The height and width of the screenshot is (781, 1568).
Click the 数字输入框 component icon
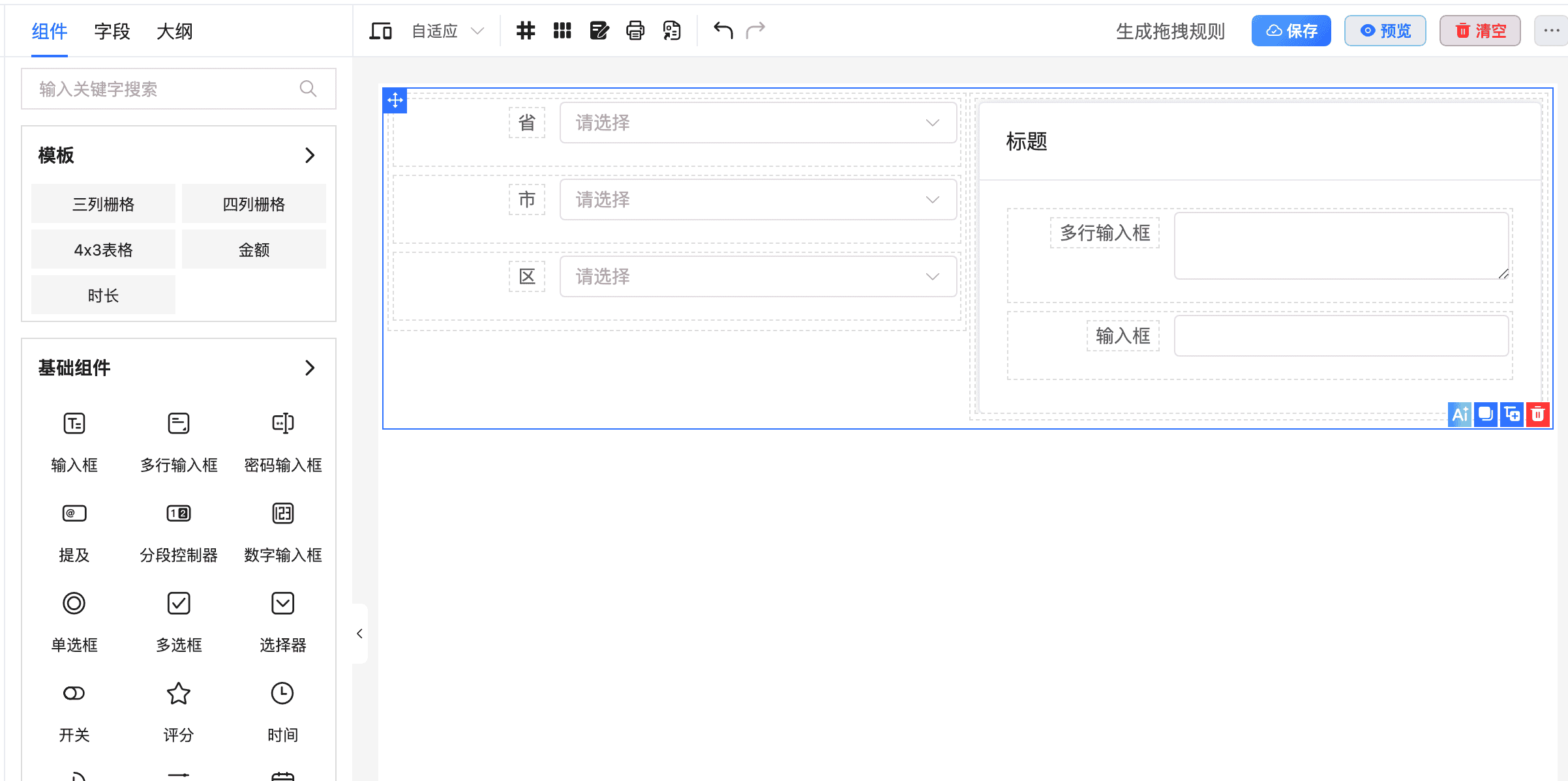tap(283, 514)
